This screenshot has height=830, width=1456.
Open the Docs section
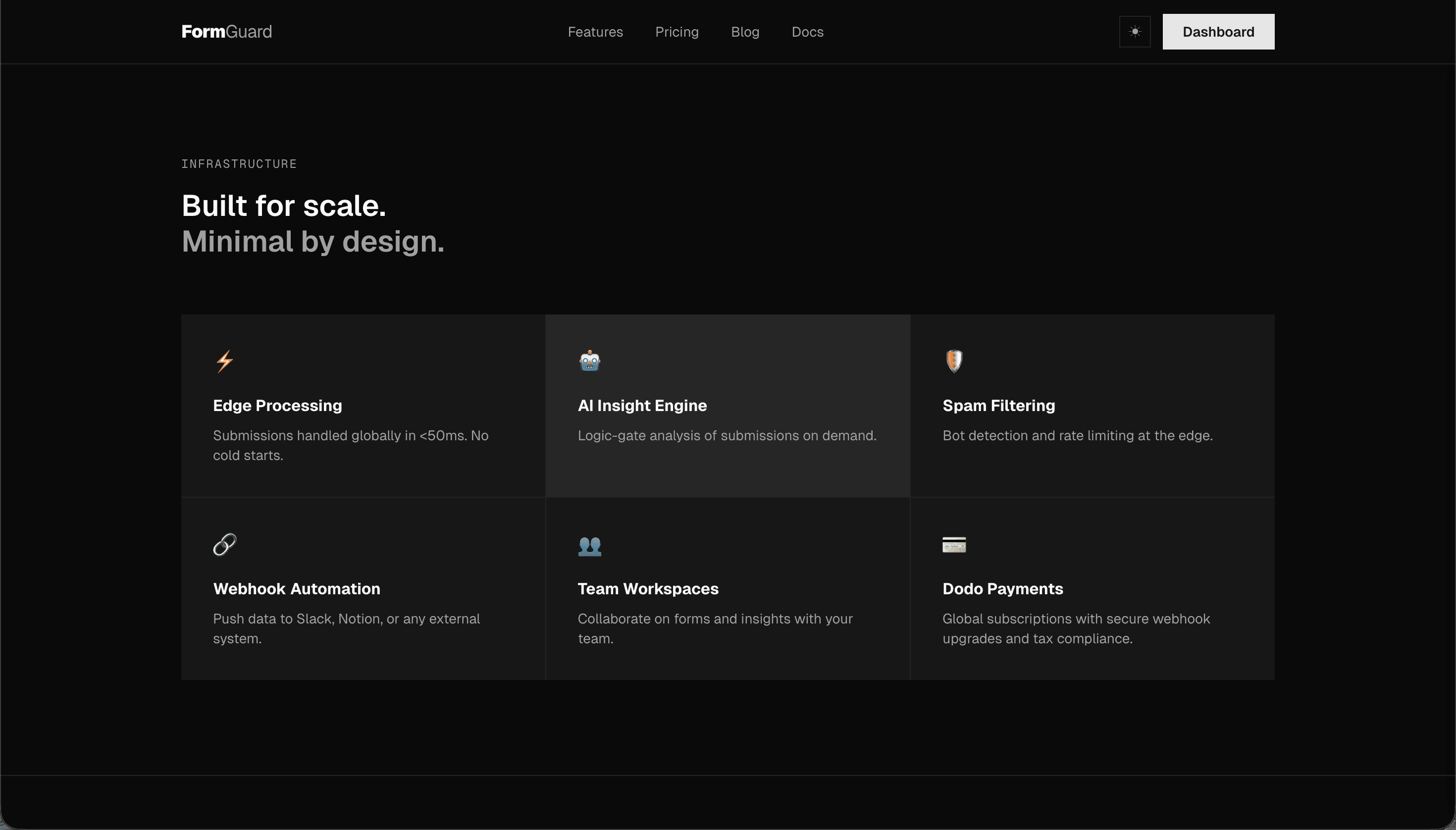pos(807,32)
